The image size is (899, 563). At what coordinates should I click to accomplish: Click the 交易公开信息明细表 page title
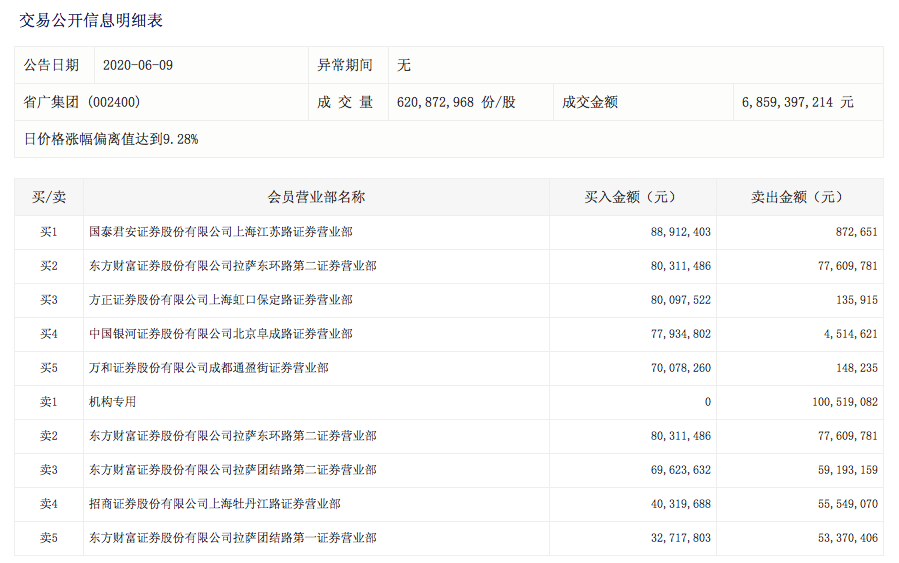click(91, 20)
